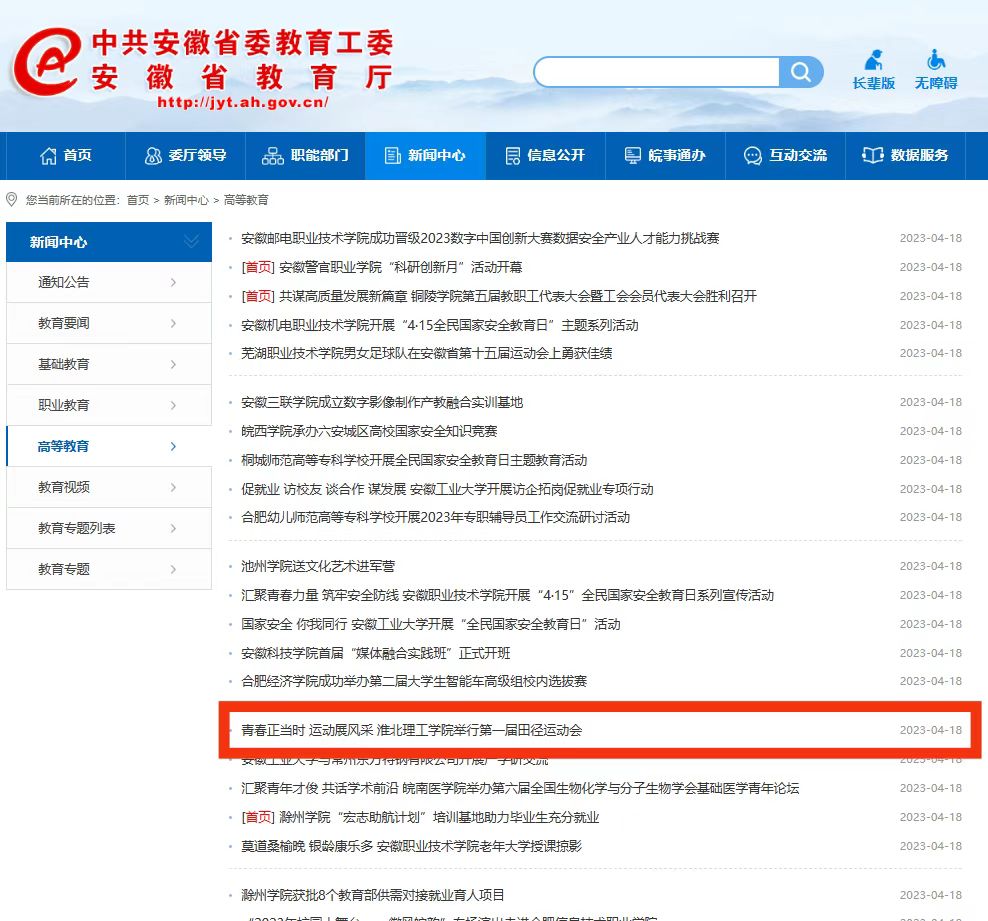Open 互动交流 in navigation bar
This screenshot has height=921, width=988.
pos(785,156)
